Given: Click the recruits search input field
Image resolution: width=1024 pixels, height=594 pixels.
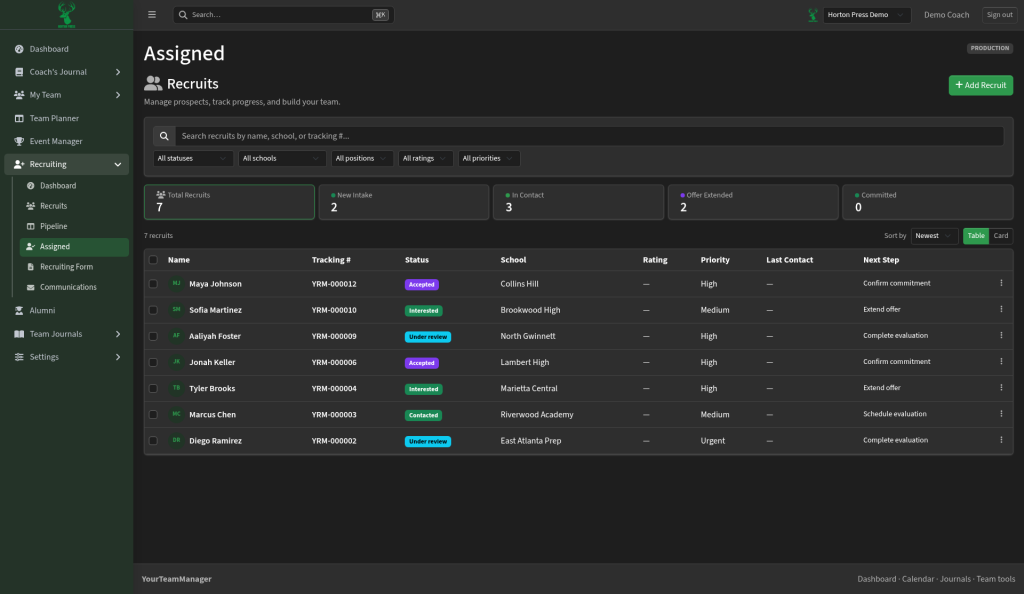Looking at the screenshot, I should point(589,136).
